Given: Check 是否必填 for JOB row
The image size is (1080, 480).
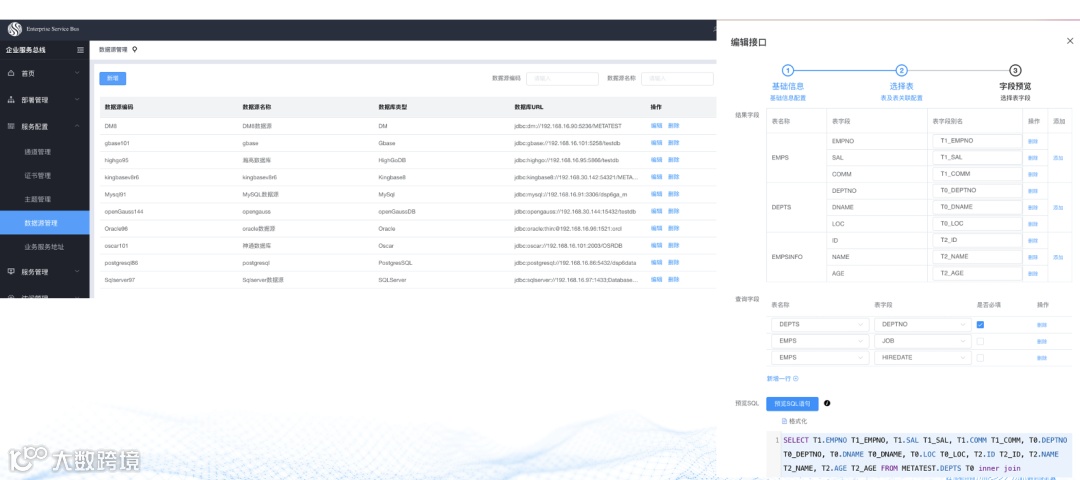Looking at the screenshot, I should point(980,341).
